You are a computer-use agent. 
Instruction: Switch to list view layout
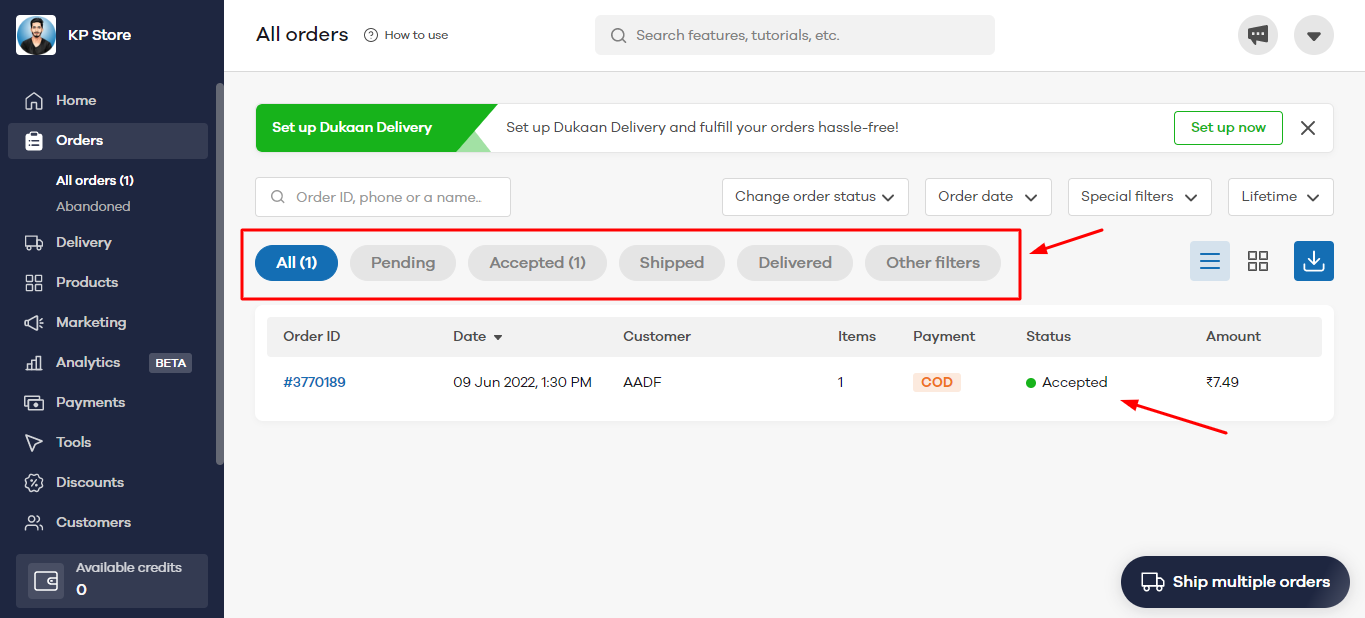pyautogui.click(x=1209, y=261)
